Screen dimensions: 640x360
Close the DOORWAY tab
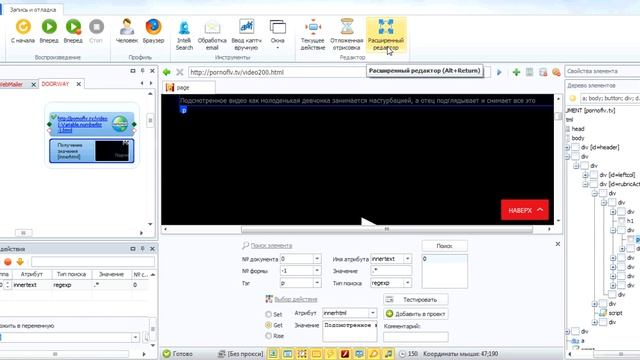coord(78,84)
